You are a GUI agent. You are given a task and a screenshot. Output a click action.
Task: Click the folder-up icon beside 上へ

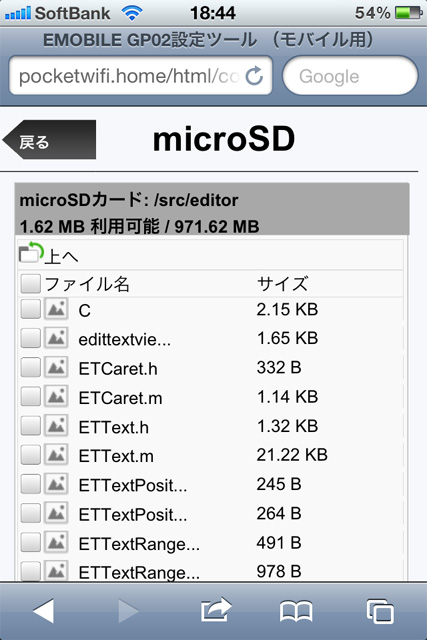[x=31, y=252]
